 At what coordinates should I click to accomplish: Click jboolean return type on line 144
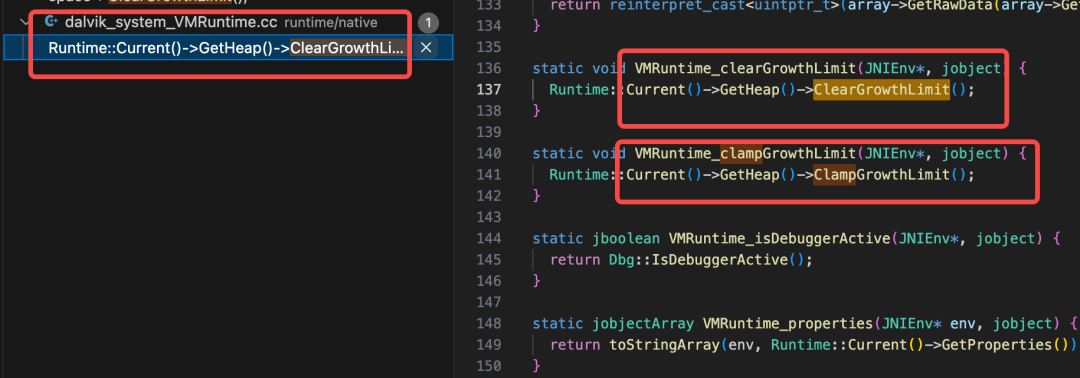[x=626, y=239]
